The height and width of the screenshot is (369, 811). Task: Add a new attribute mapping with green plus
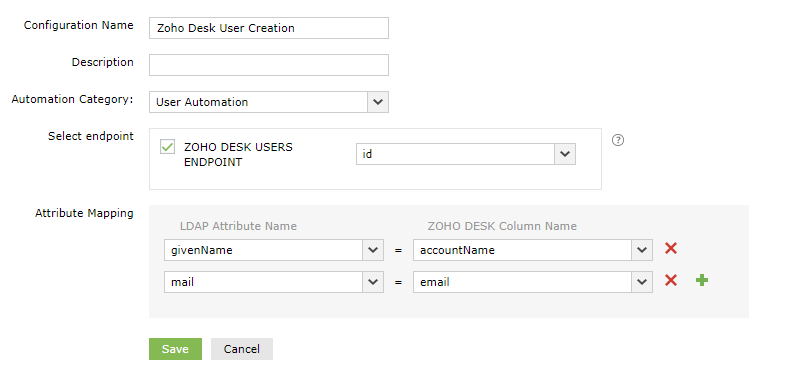702,281
